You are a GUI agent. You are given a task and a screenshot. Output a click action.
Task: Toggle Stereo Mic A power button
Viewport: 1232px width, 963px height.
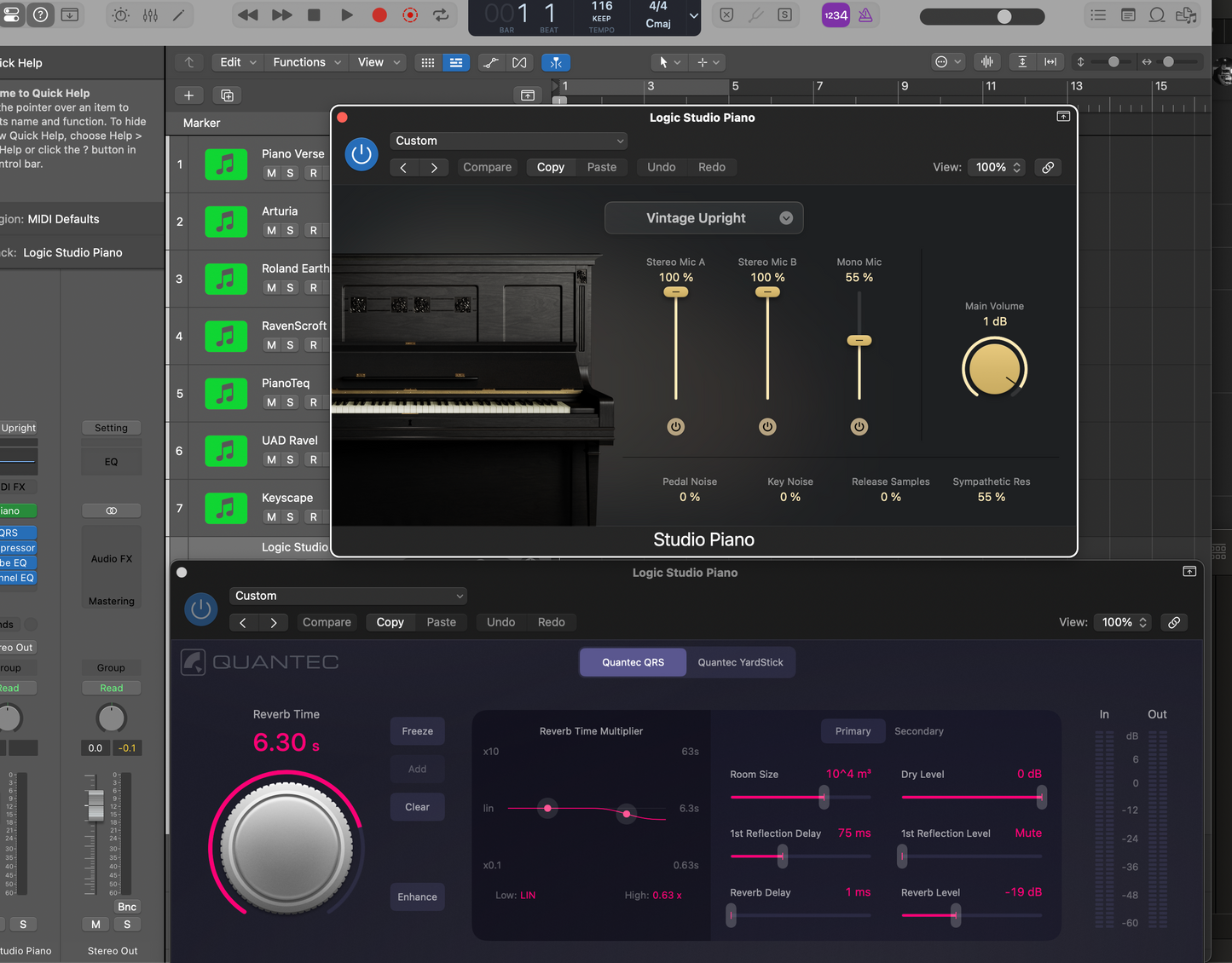tap(676, 427)
